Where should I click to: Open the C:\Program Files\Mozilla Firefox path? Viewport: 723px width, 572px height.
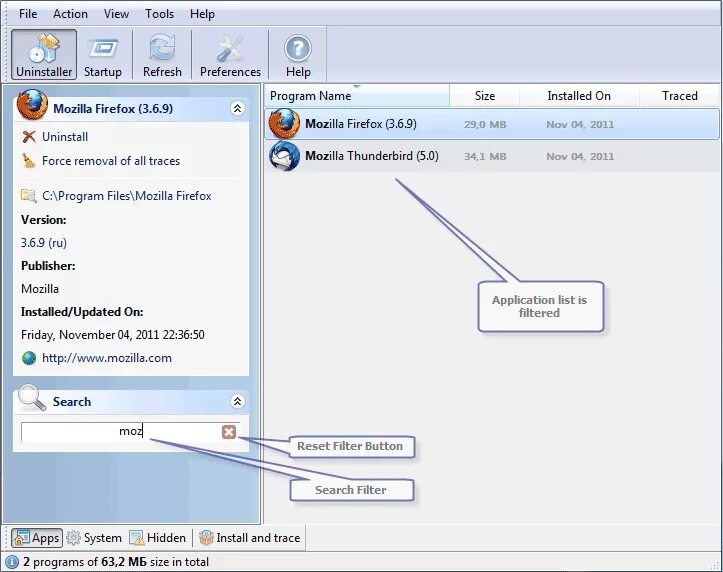(127, 196)
